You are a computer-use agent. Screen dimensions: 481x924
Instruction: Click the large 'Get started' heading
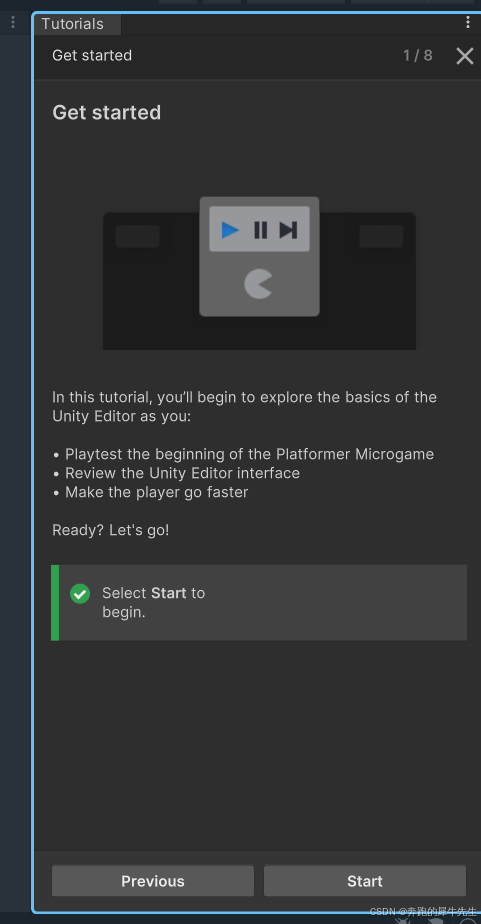pyautogui.click(x=107, y=112)
